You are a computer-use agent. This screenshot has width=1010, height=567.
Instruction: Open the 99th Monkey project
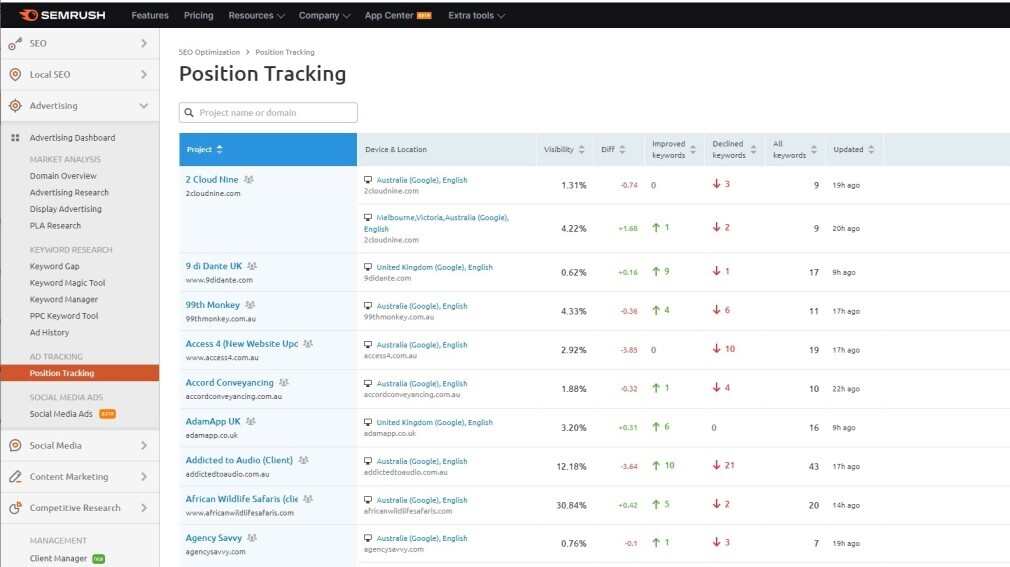[213, 305]
